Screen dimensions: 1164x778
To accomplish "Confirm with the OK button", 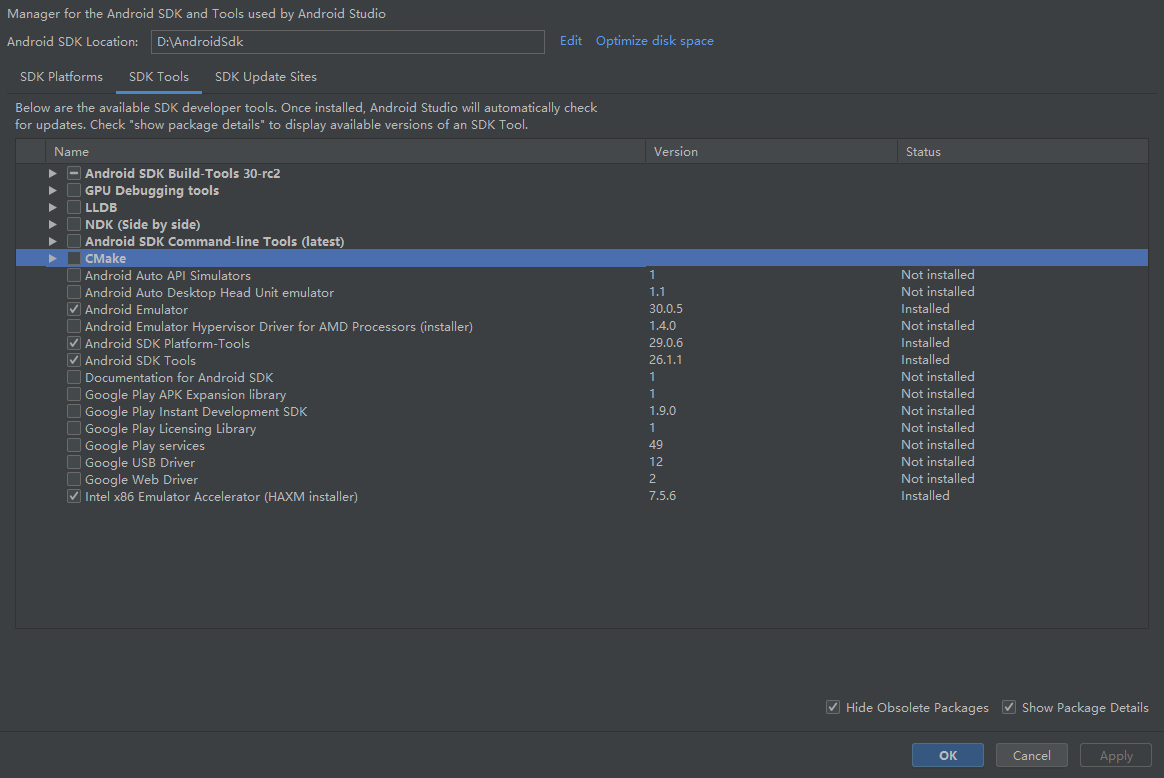I will pos(948,756).
